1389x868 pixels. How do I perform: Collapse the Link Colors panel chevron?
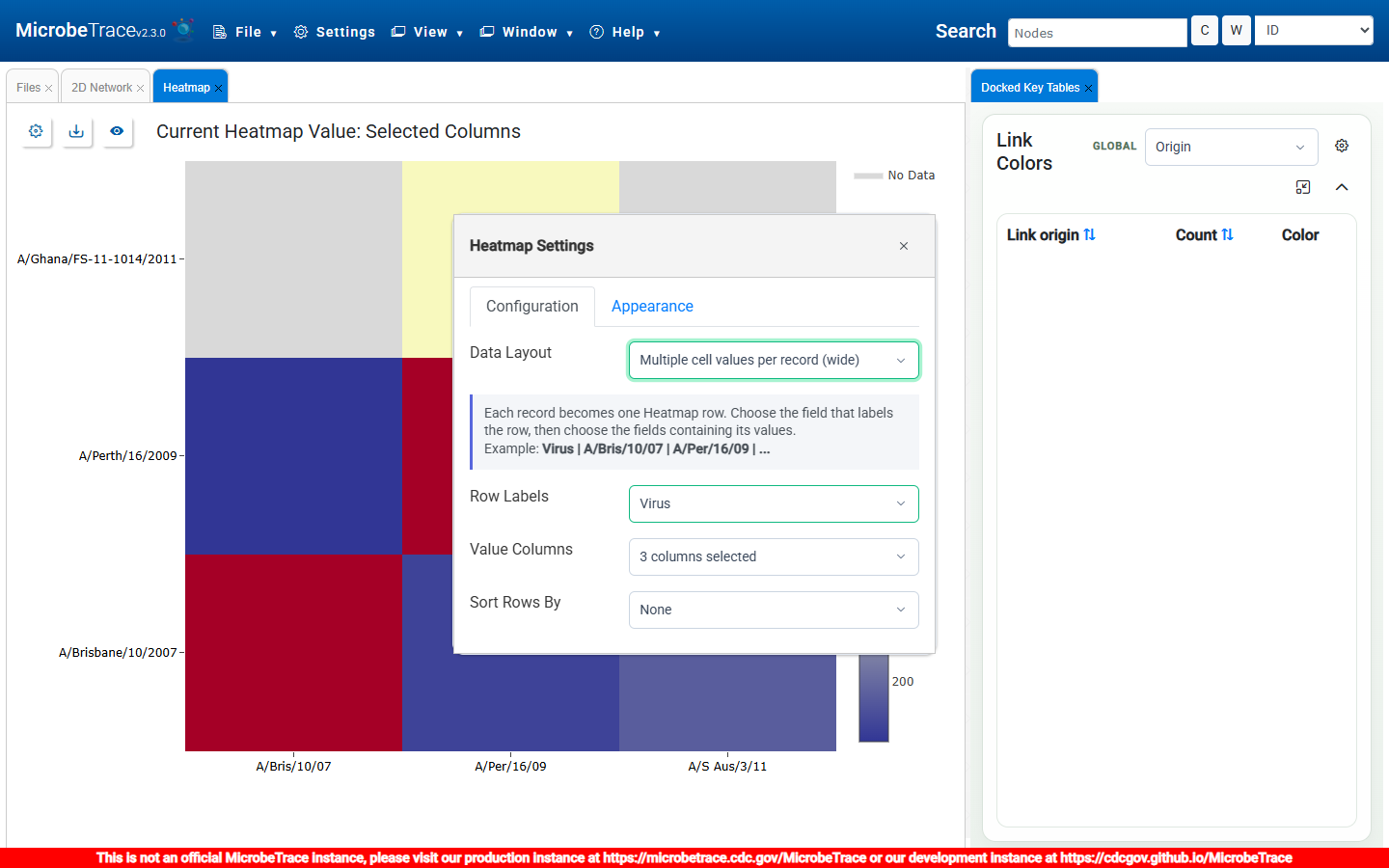(x=1342, y=187)
